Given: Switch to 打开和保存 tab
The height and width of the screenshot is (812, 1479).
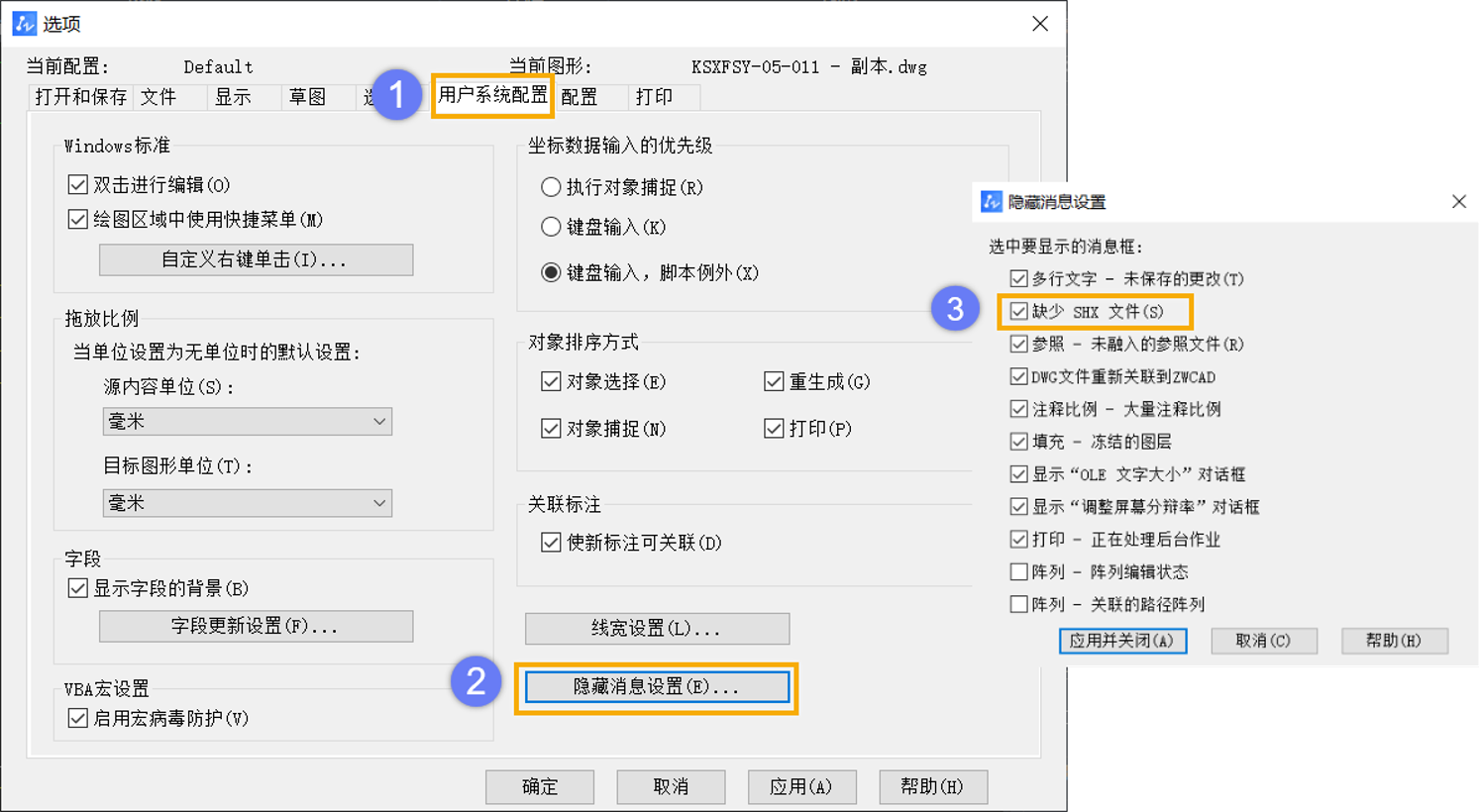Looking at the screenshot, I should (x=80, y=96).
